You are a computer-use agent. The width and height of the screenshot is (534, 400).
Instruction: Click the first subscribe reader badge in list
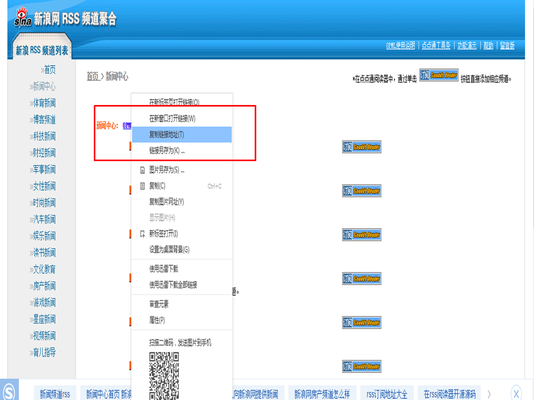pos(362,147)
